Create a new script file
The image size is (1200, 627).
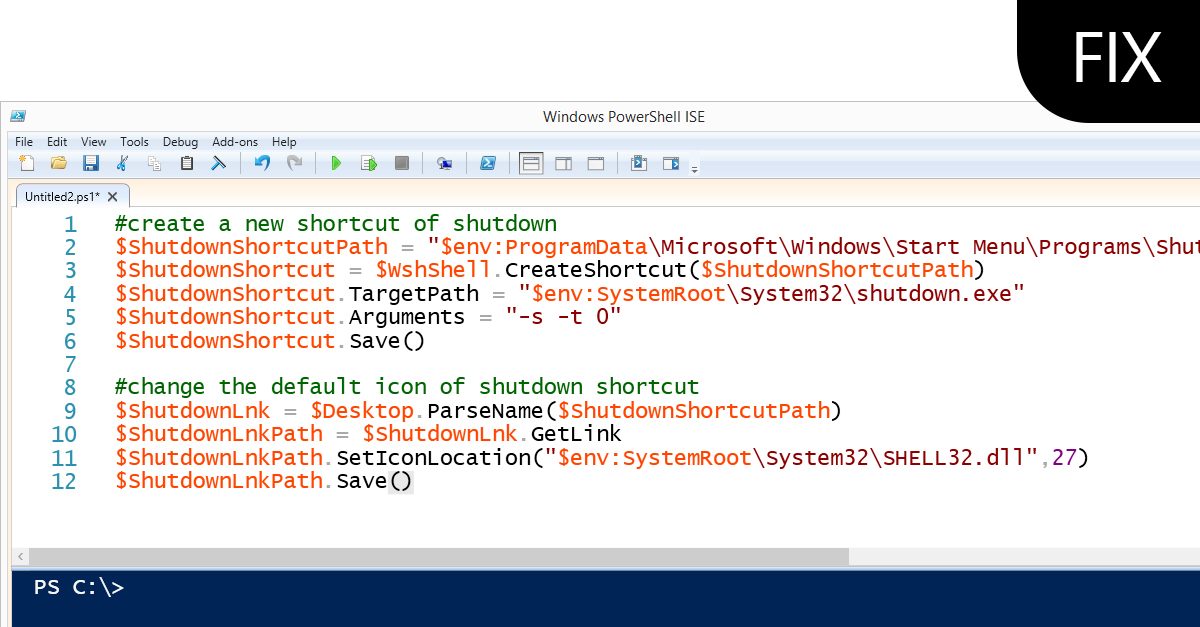pyautogui.click(x=26, y=162)
